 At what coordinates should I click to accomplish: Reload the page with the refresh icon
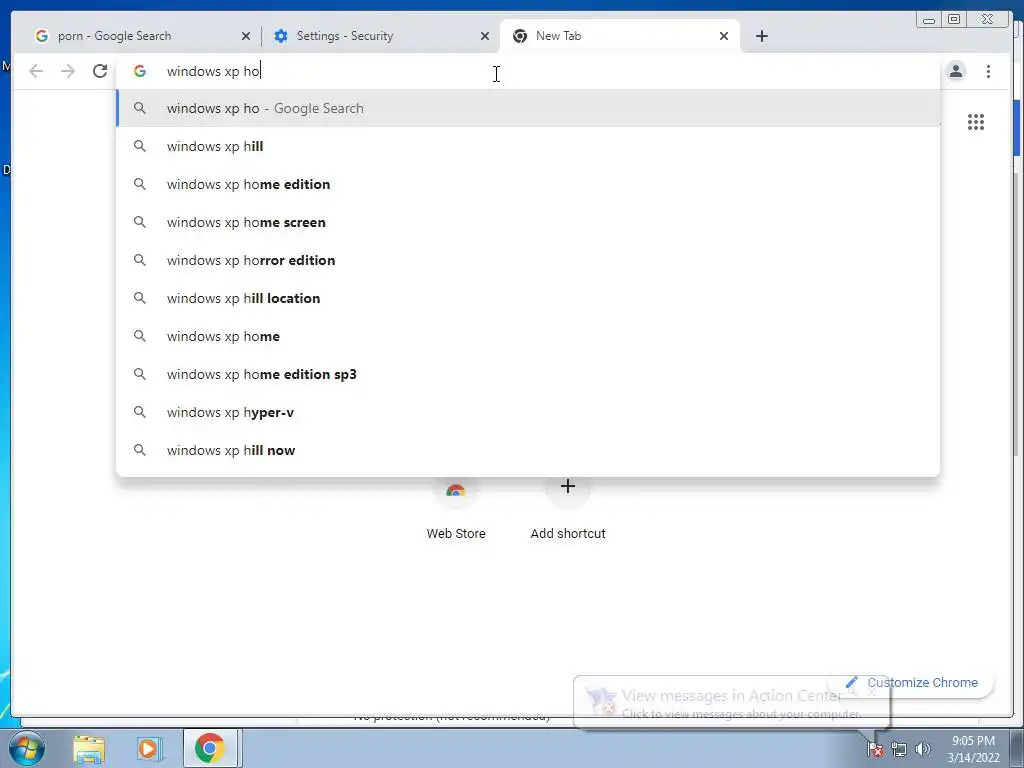click(x=100, y=71)
